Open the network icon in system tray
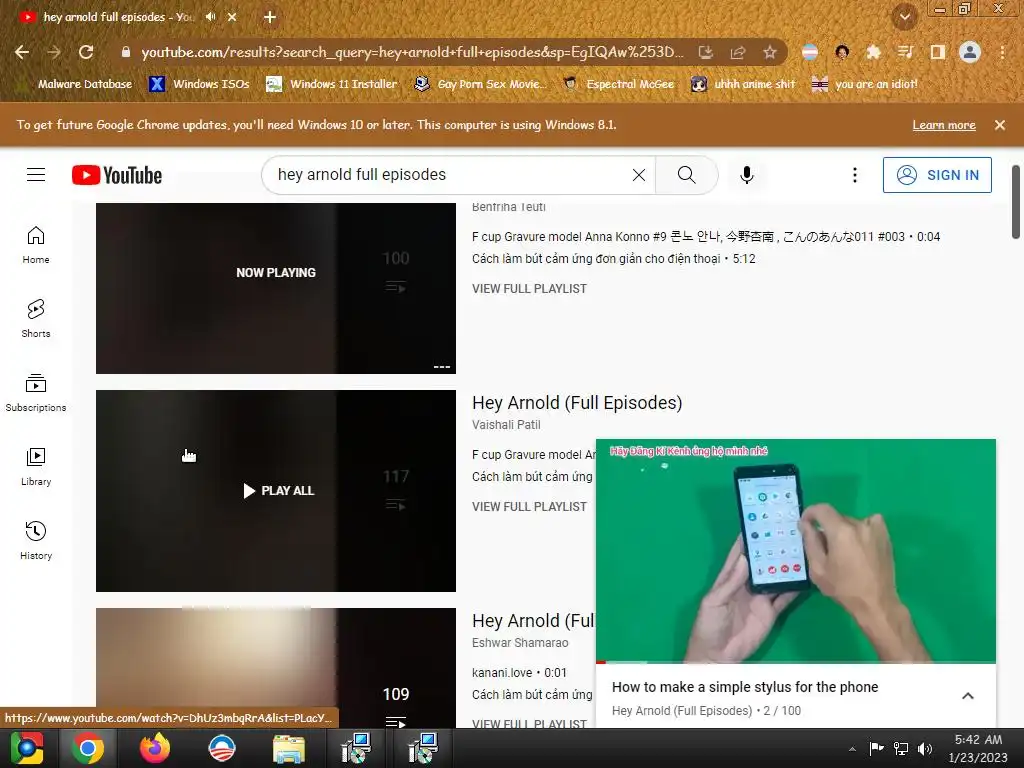 point(901,749)
